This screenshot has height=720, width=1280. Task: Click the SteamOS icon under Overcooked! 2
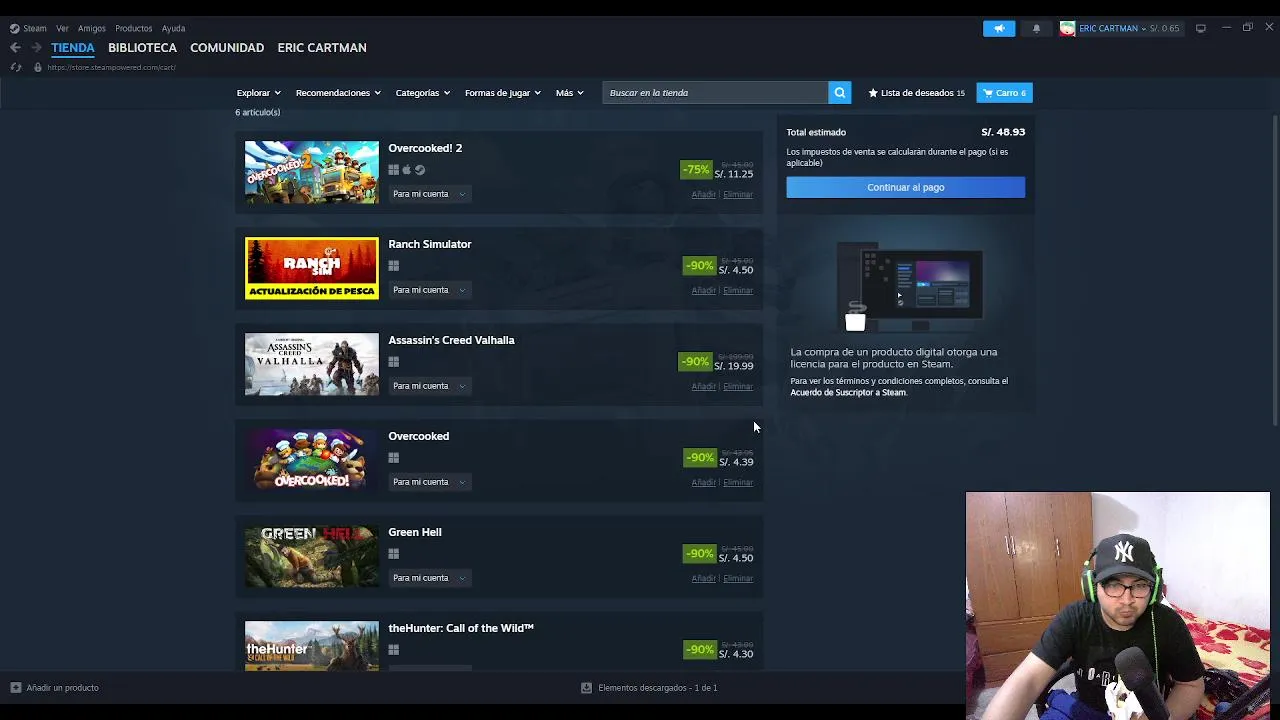point(420,170)
